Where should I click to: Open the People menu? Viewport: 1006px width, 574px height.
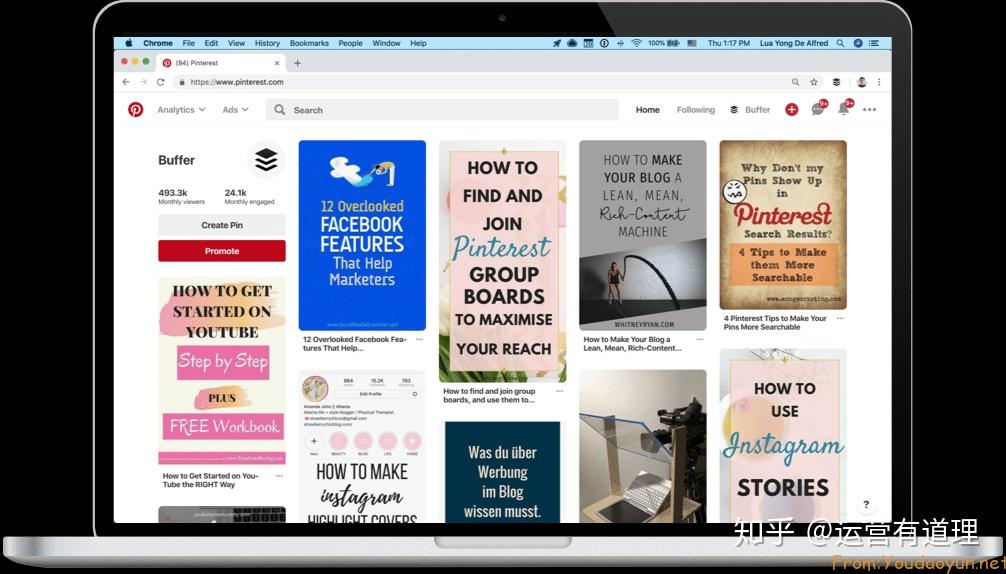(350, 43)
